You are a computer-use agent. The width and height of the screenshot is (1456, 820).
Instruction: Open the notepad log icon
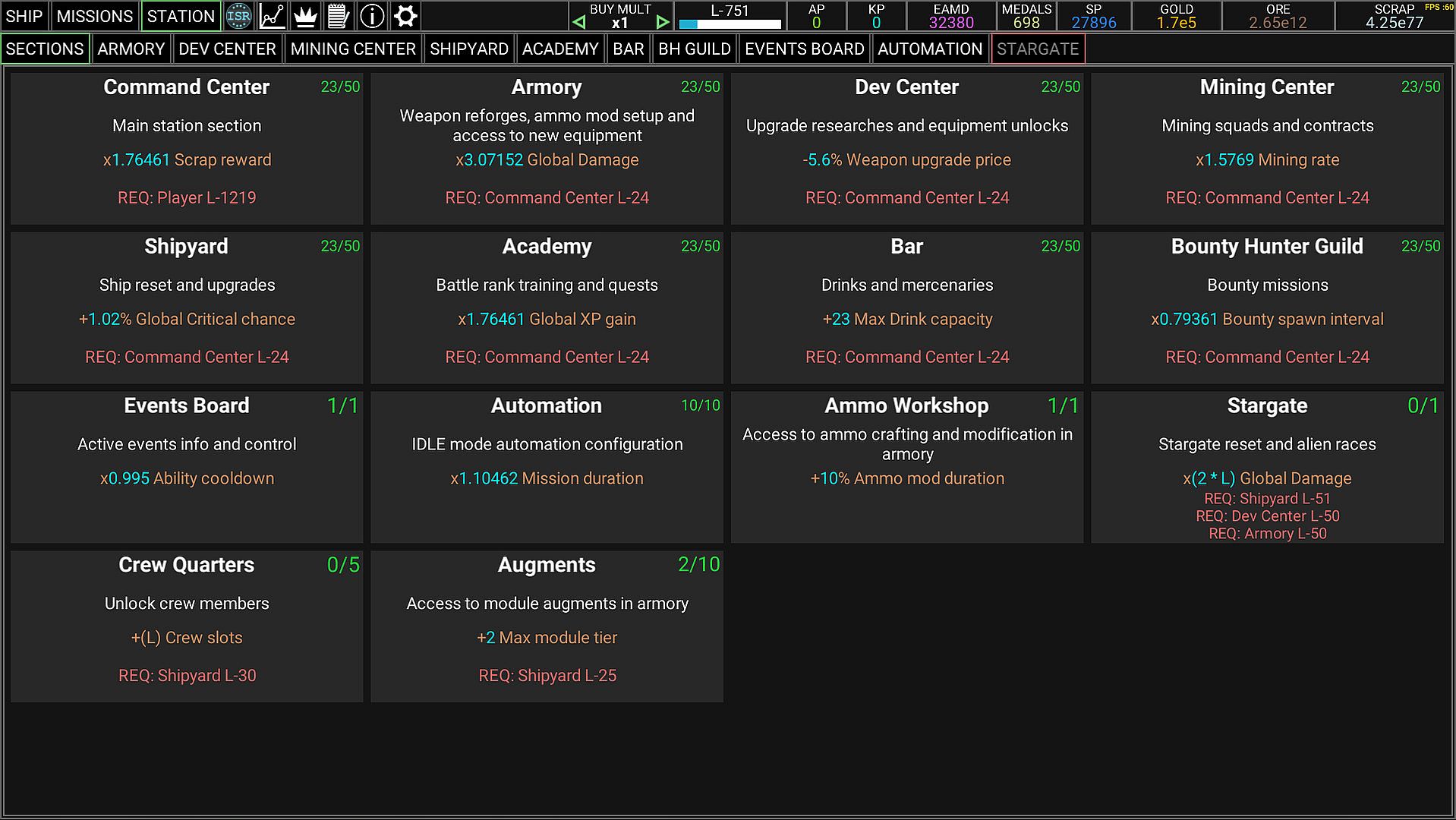click(x=339, y=16)
